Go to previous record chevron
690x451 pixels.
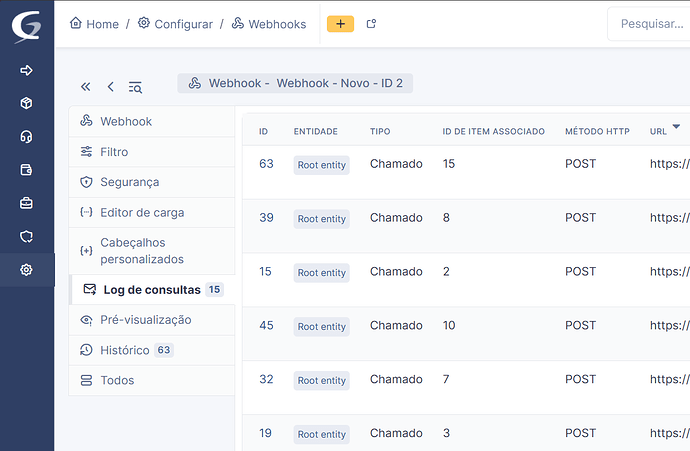pyautogui.click(x=110, y=87)
